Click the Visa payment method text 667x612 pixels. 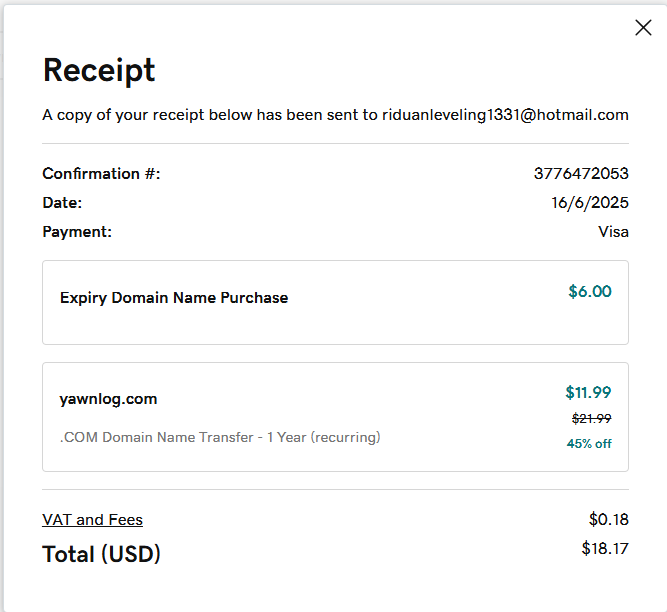613,232
